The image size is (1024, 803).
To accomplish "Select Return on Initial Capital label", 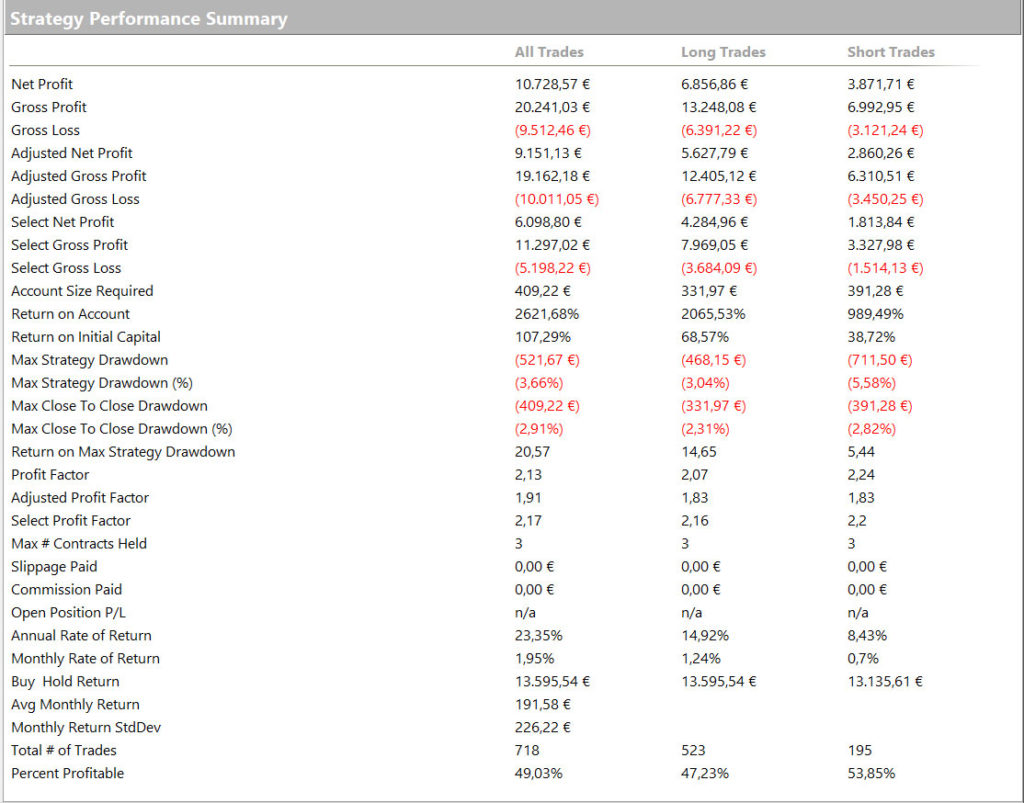I will pos(86,337).
